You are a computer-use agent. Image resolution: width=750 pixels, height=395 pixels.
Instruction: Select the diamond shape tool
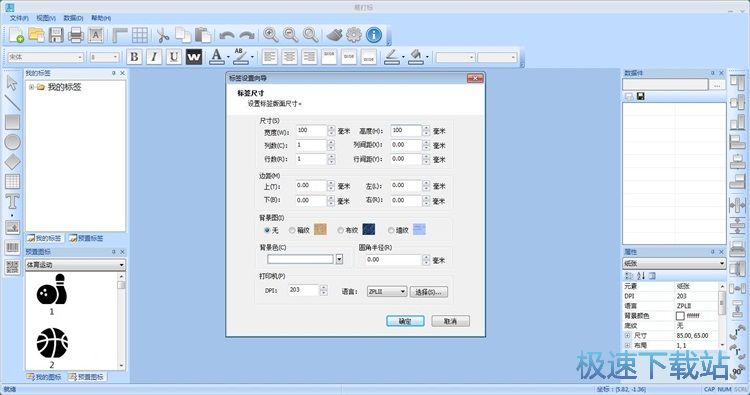coord(12,162)
